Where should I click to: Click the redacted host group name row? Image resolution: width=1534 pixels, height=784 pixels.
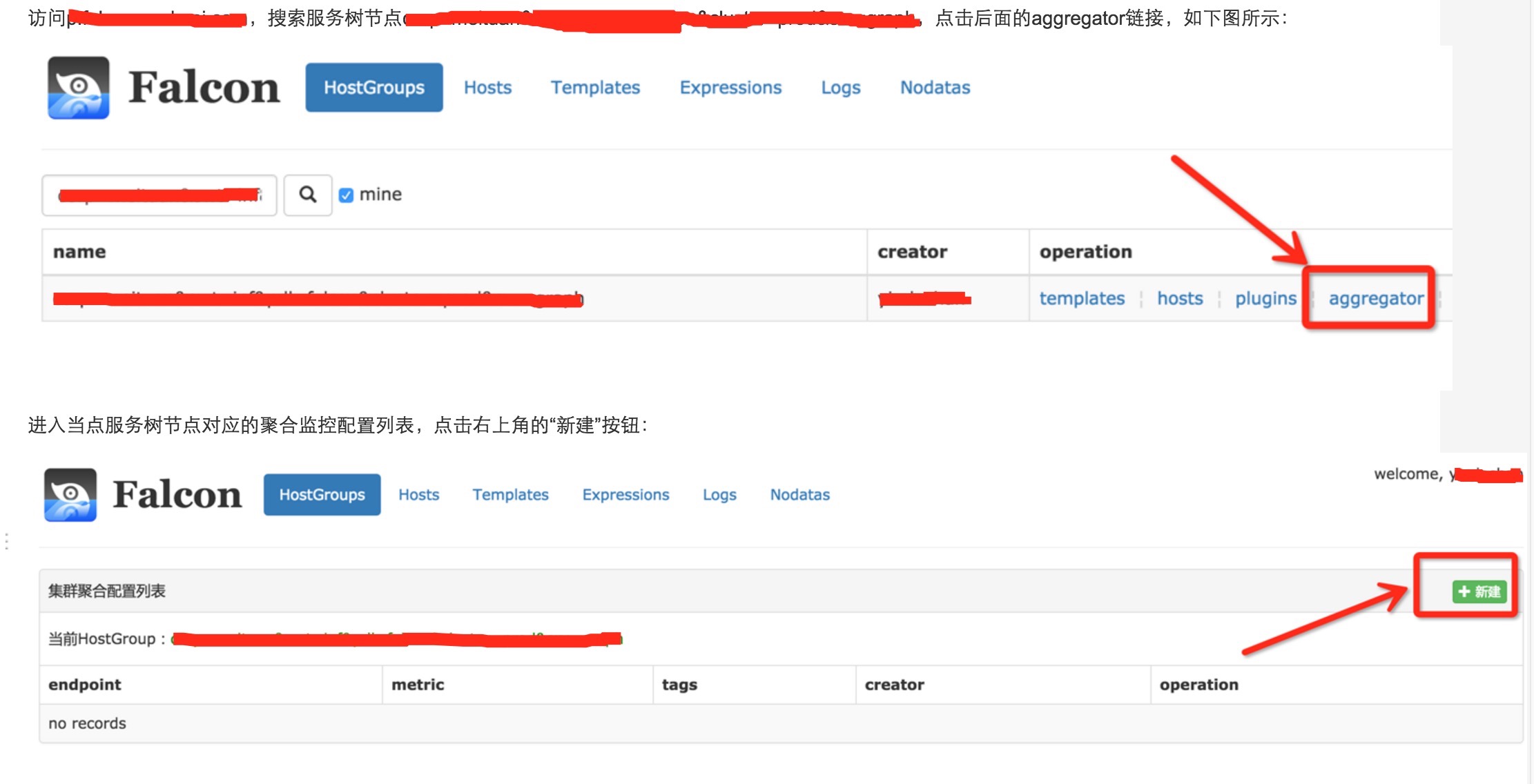[318, 299]
